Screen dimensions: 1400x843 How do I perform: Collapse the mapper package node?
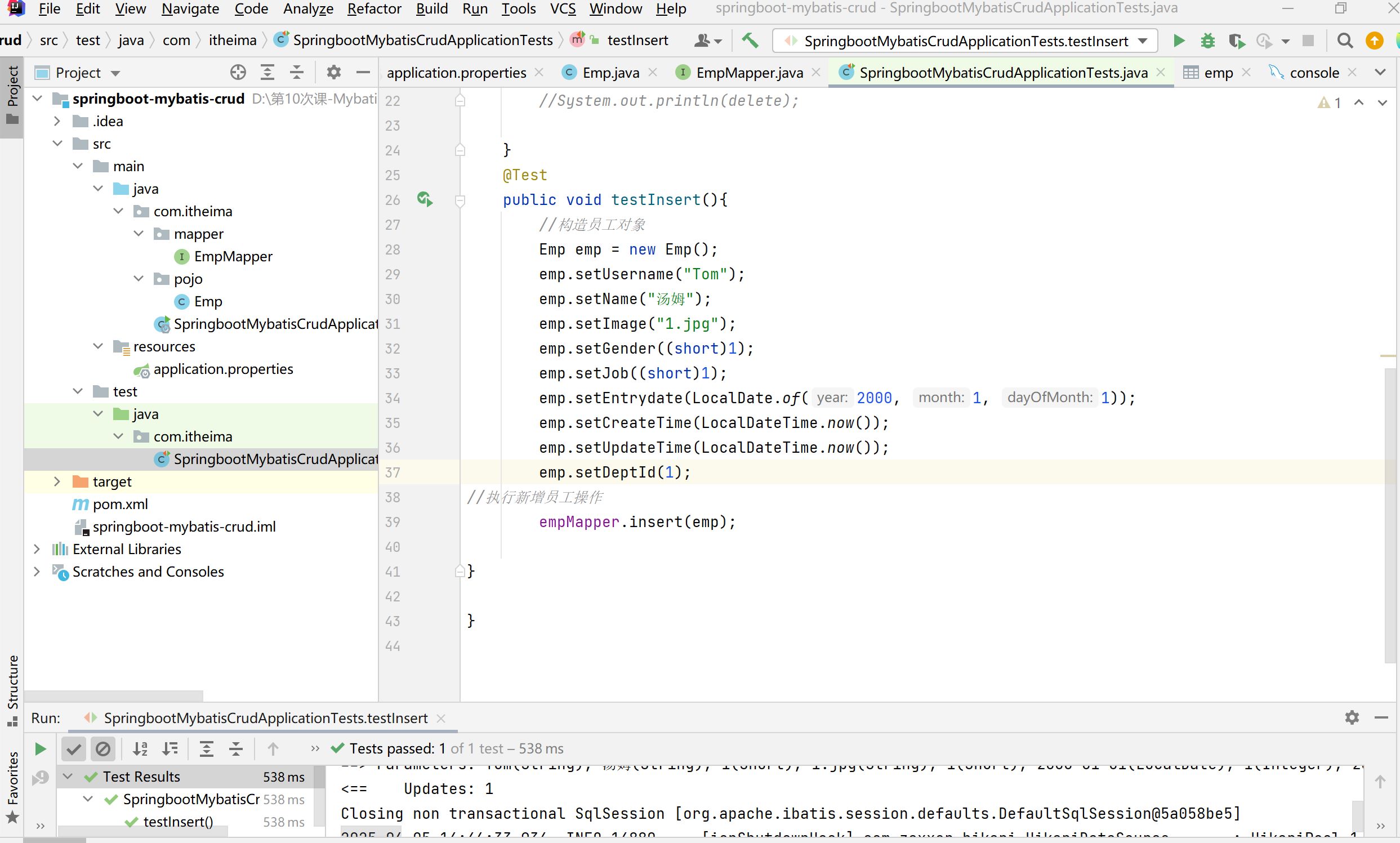pyautogui.click(x=139, y=234)
